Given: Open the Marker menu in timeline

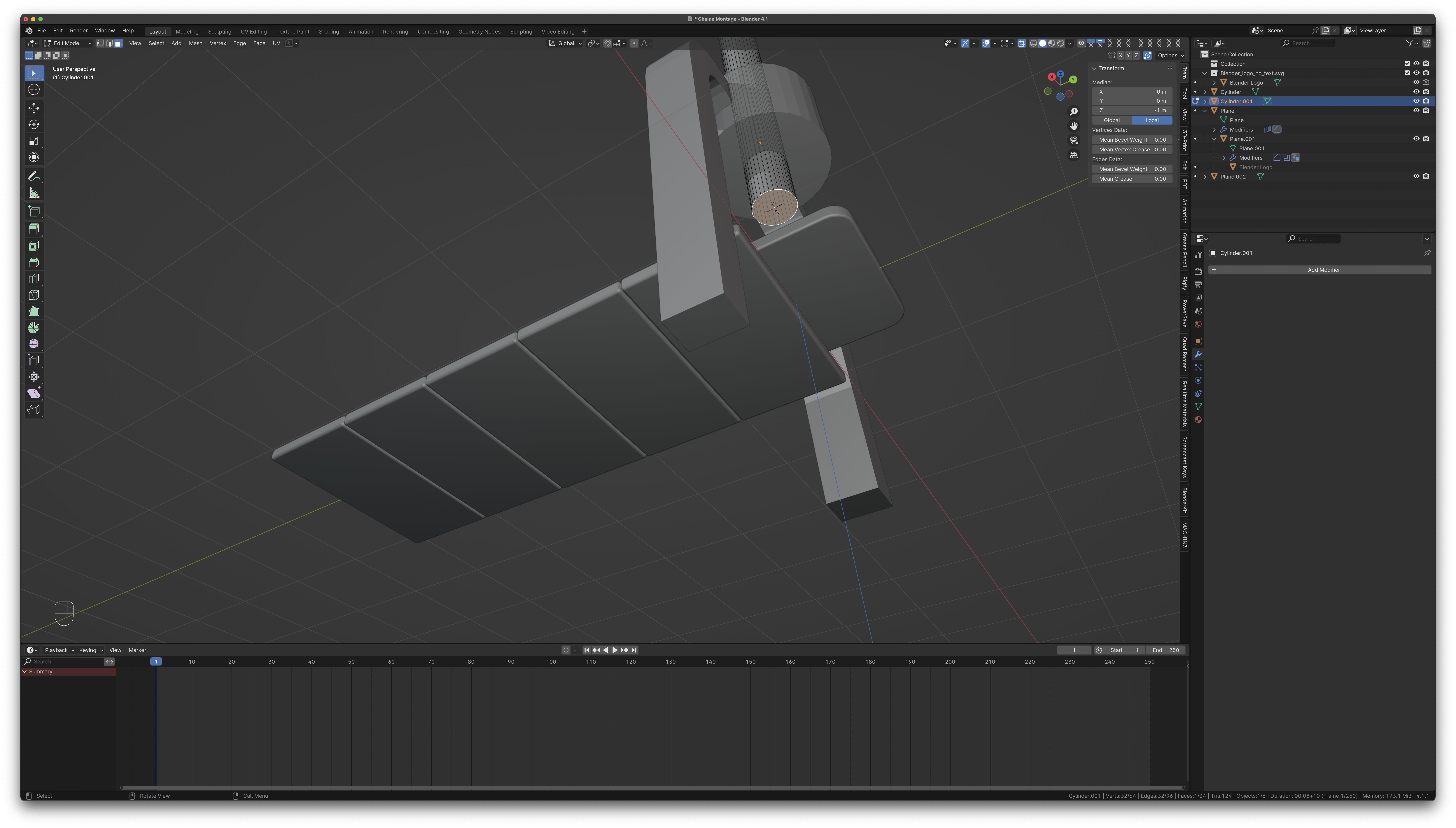Looking at the screenshot, I should pos(137,650).
